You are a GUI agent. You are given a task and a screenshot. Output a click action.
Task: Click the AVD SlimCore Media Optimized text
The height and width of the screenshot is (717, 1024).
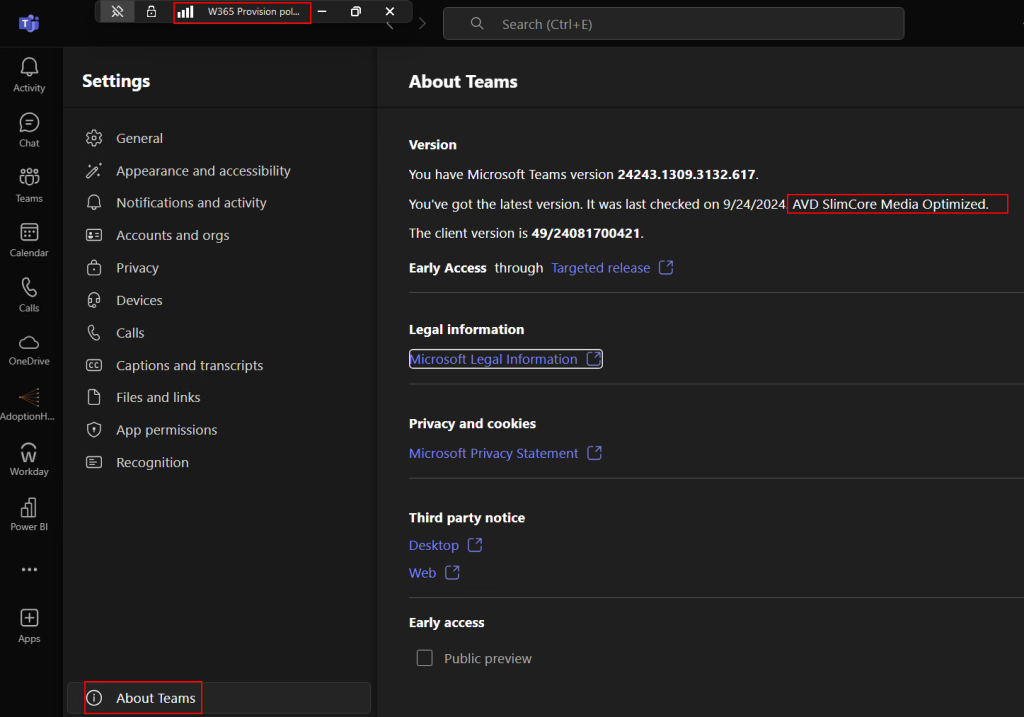pos(890,204)
